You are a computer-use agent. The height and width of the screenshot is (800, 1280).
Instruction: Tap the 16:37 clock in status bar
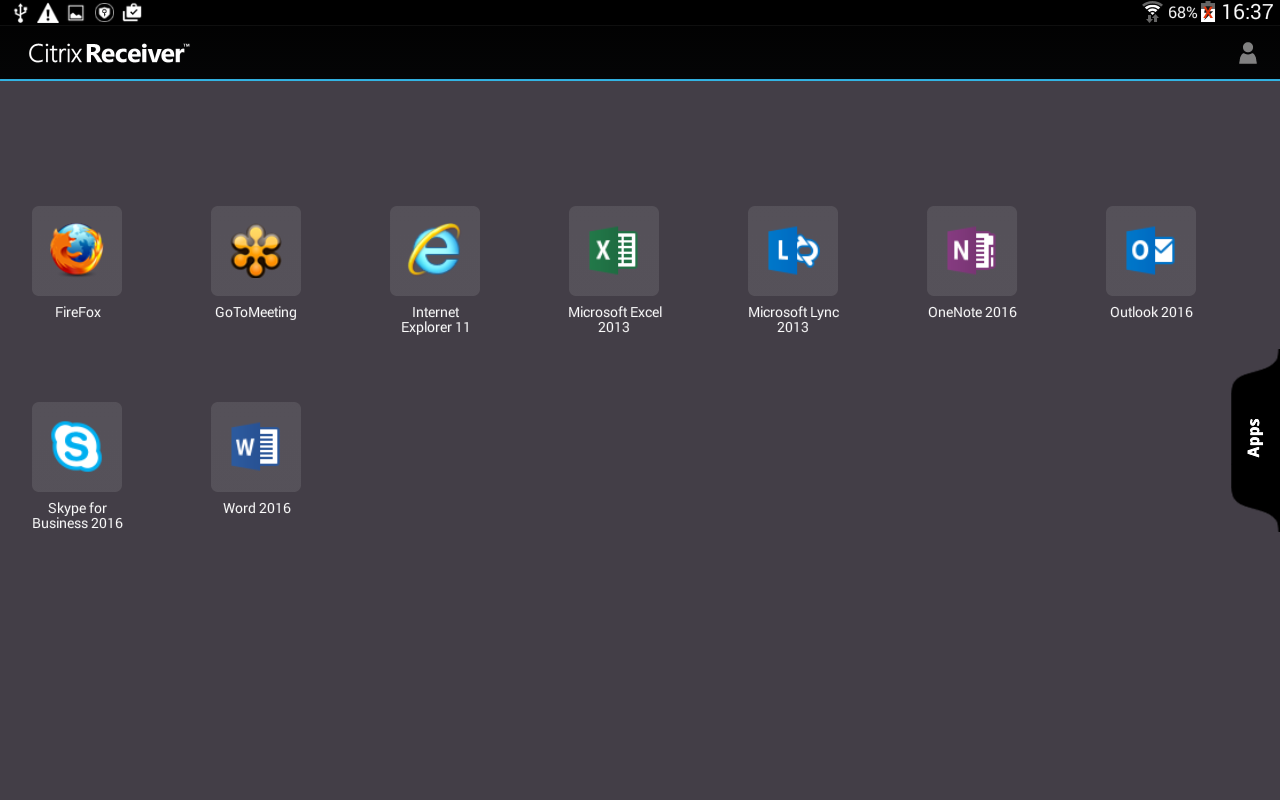tap(1247, 12)
